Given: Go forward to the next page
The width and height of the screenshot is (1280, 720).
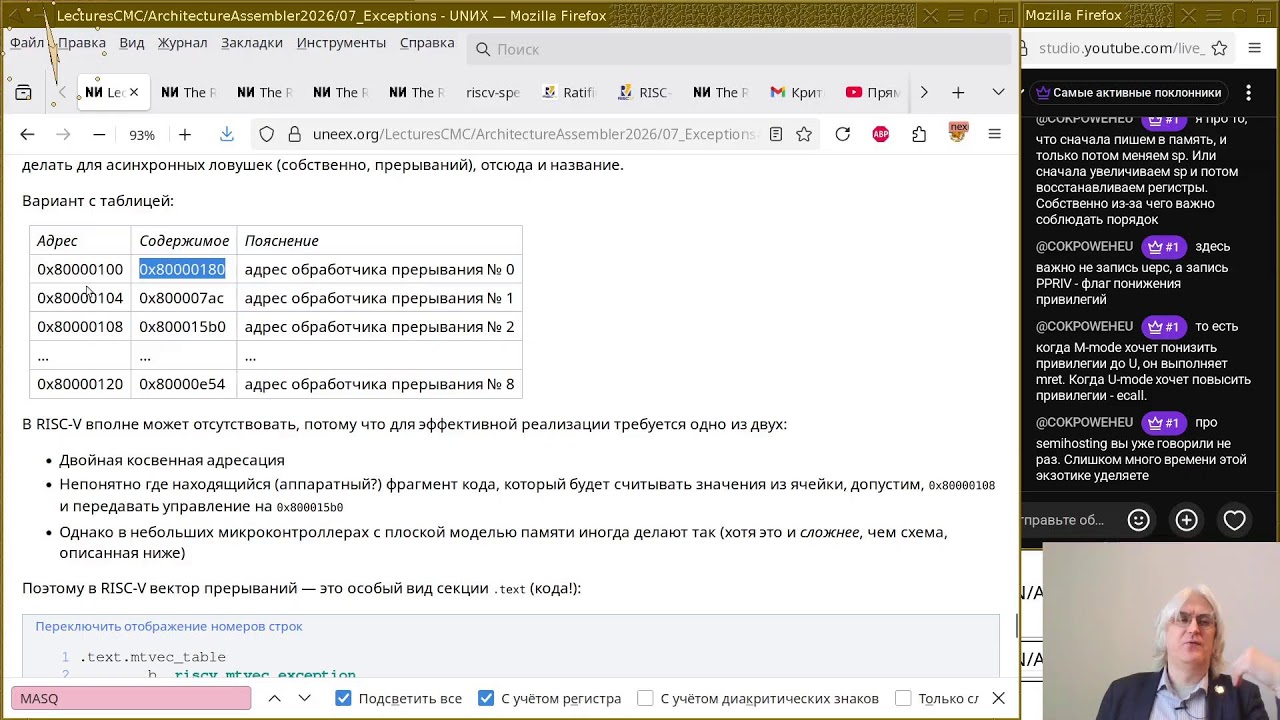Looking at the screenshot, I should pos(63,134).
